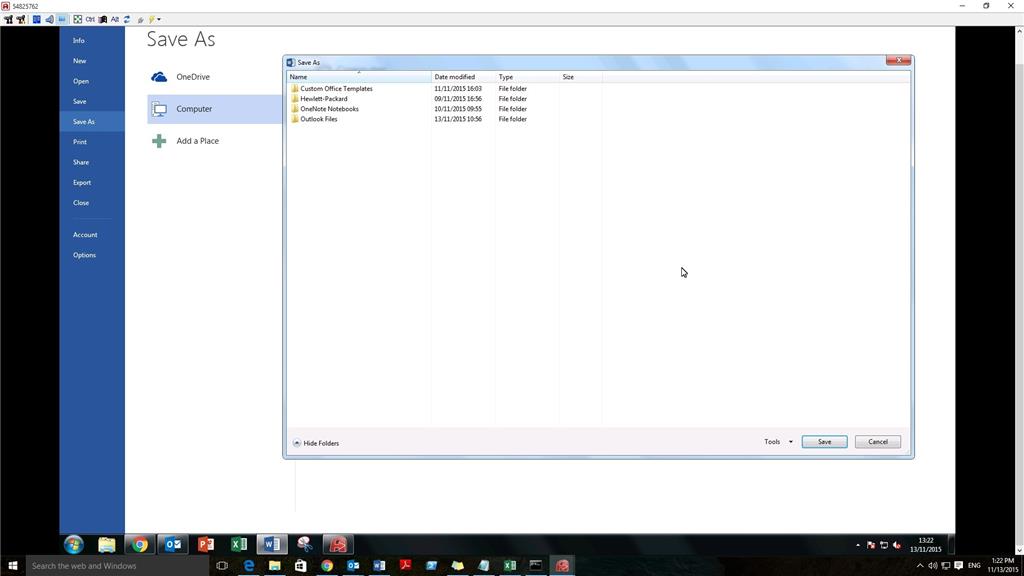Click the speaker icon in remote toolbar

(50, 20)
